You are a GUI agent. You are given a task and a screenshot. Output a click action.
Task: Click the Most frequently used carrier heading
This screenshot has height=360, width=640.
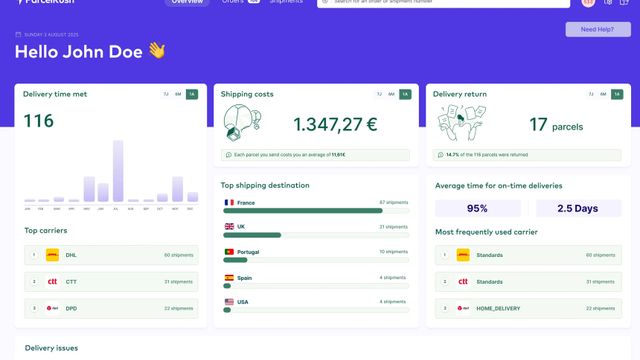click(x=486, y=232)
